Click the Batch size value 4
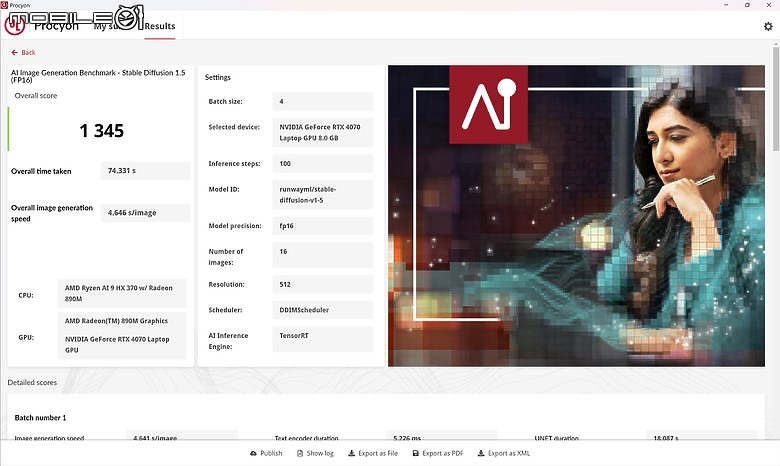The width and height of the screenshot is (780, 466). coord(322,101)
